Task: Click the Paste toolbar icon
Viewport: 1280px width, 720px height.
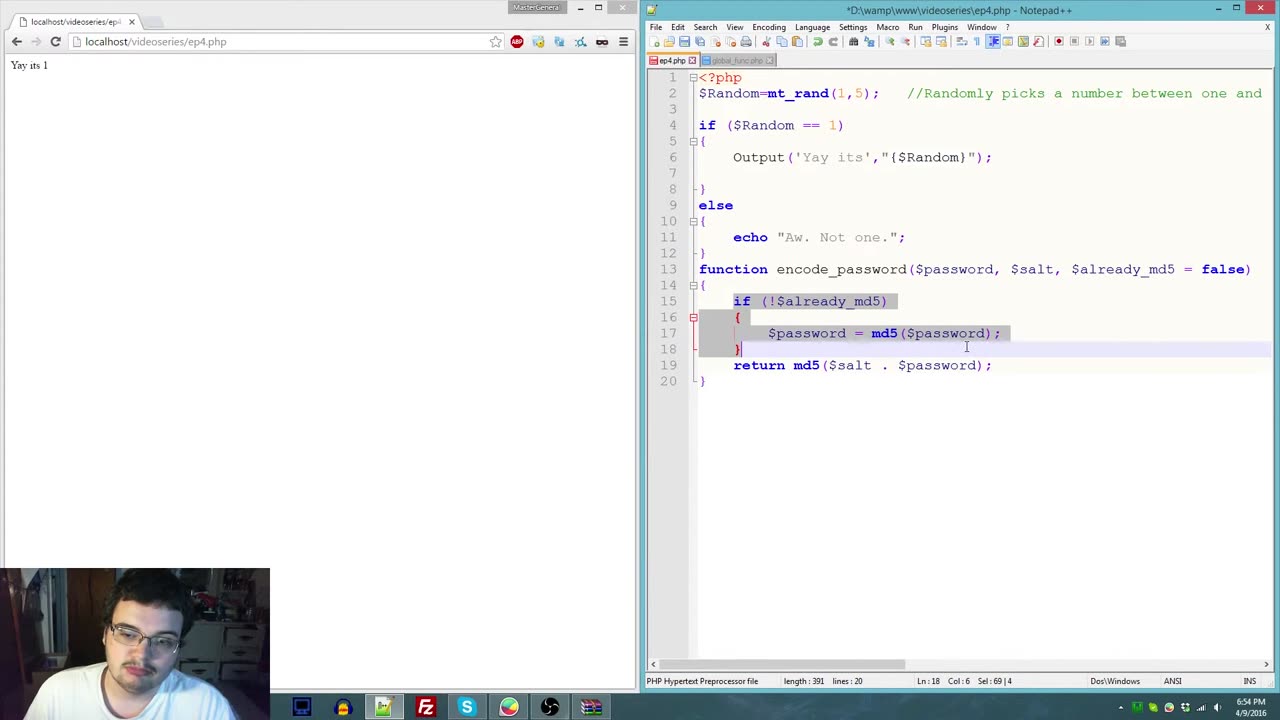Action: click(797, 41)
